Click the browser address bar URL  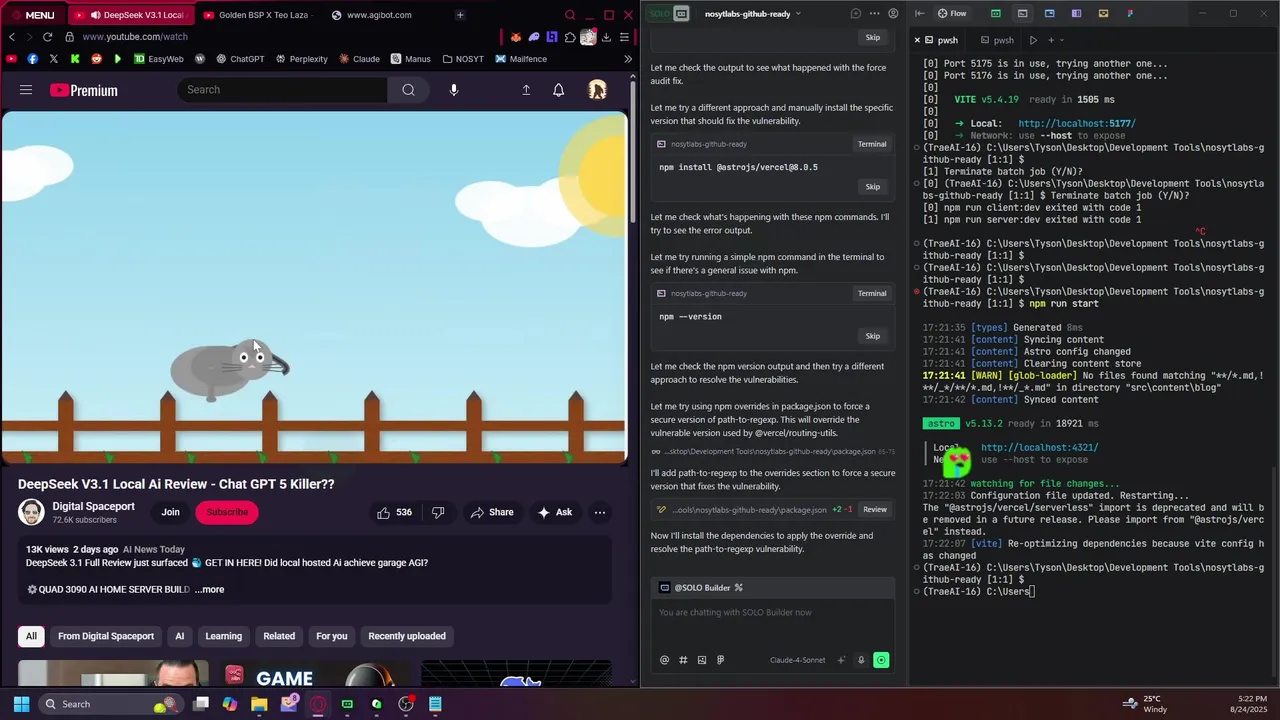click(x=135, y=37)
